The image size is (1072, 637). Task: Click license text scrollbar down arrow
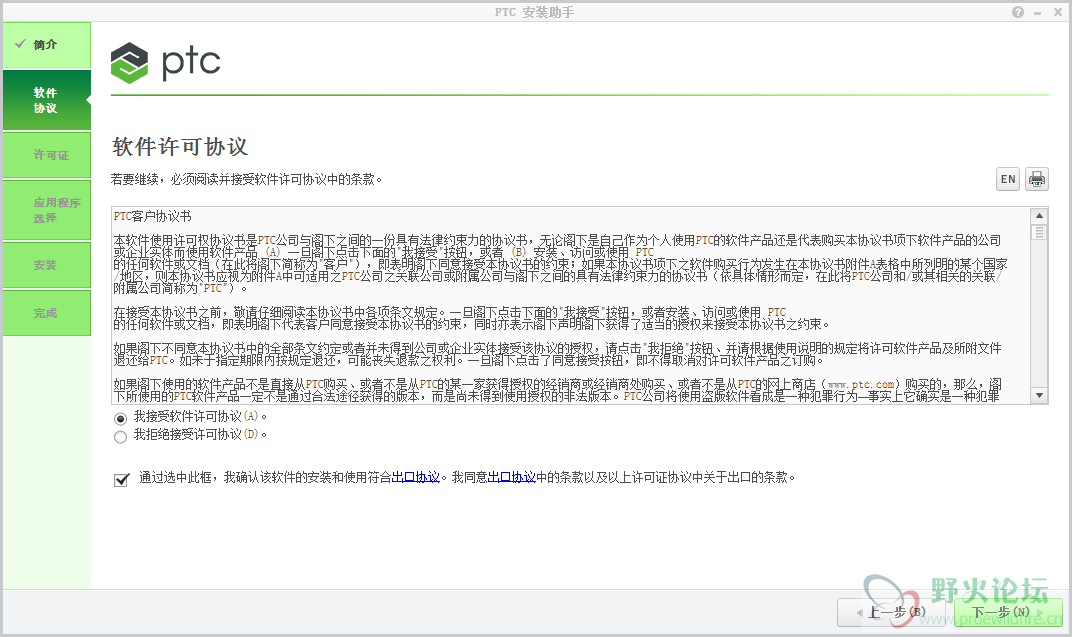tap(1039, 395)
